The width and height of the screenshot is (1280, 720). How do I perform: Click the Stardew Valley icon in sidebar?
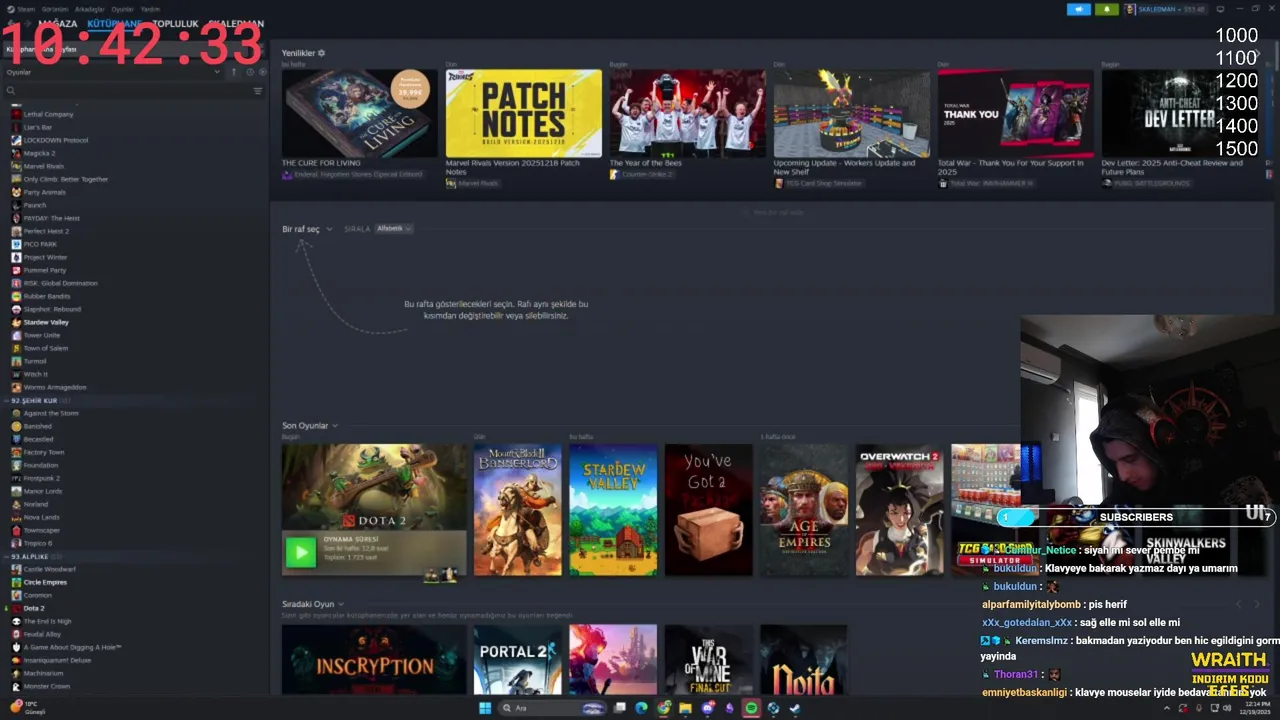16,322
